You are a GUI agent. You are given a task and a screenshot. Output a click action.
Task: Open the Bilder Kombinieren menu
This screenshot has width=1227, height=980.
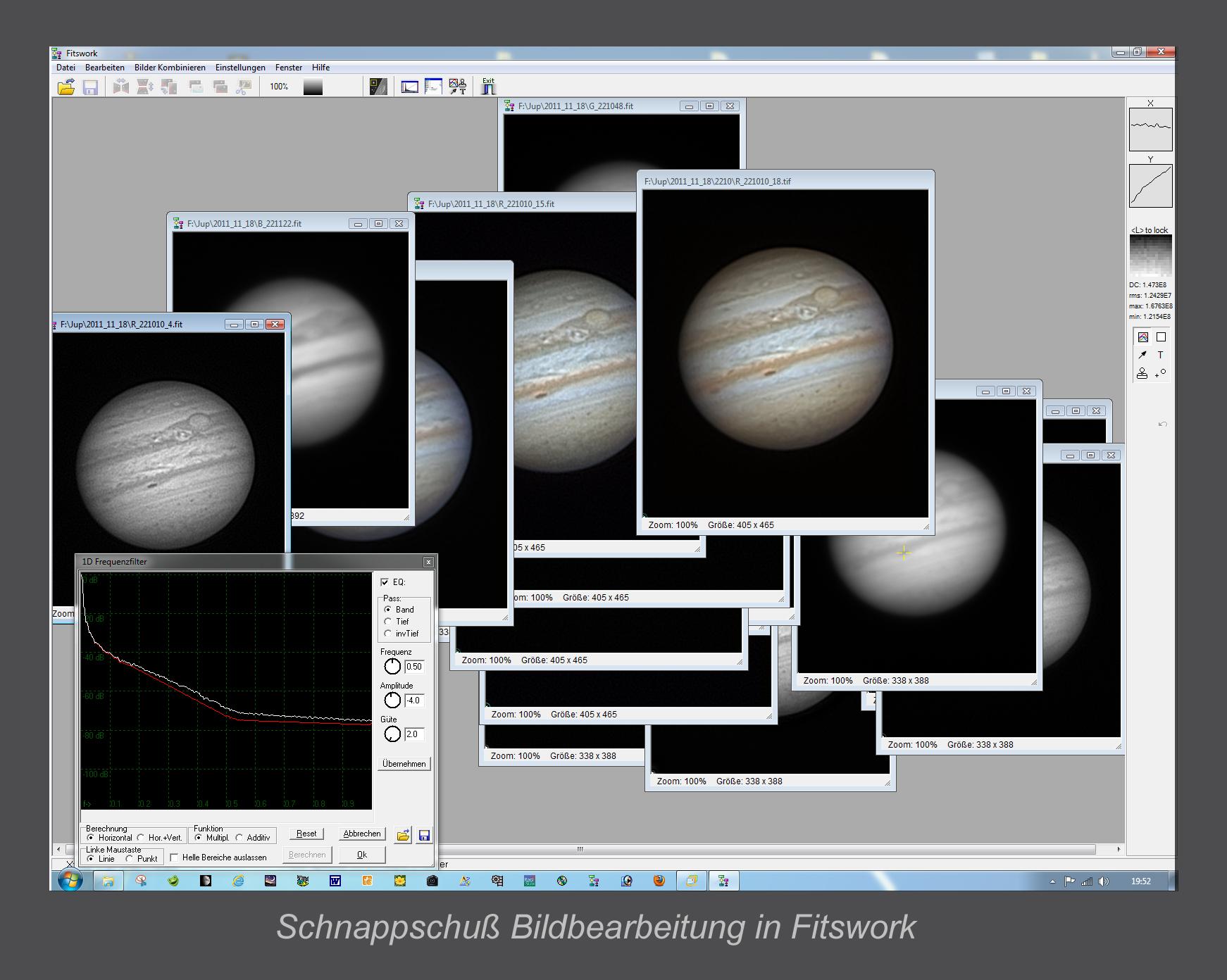point(170,68)
